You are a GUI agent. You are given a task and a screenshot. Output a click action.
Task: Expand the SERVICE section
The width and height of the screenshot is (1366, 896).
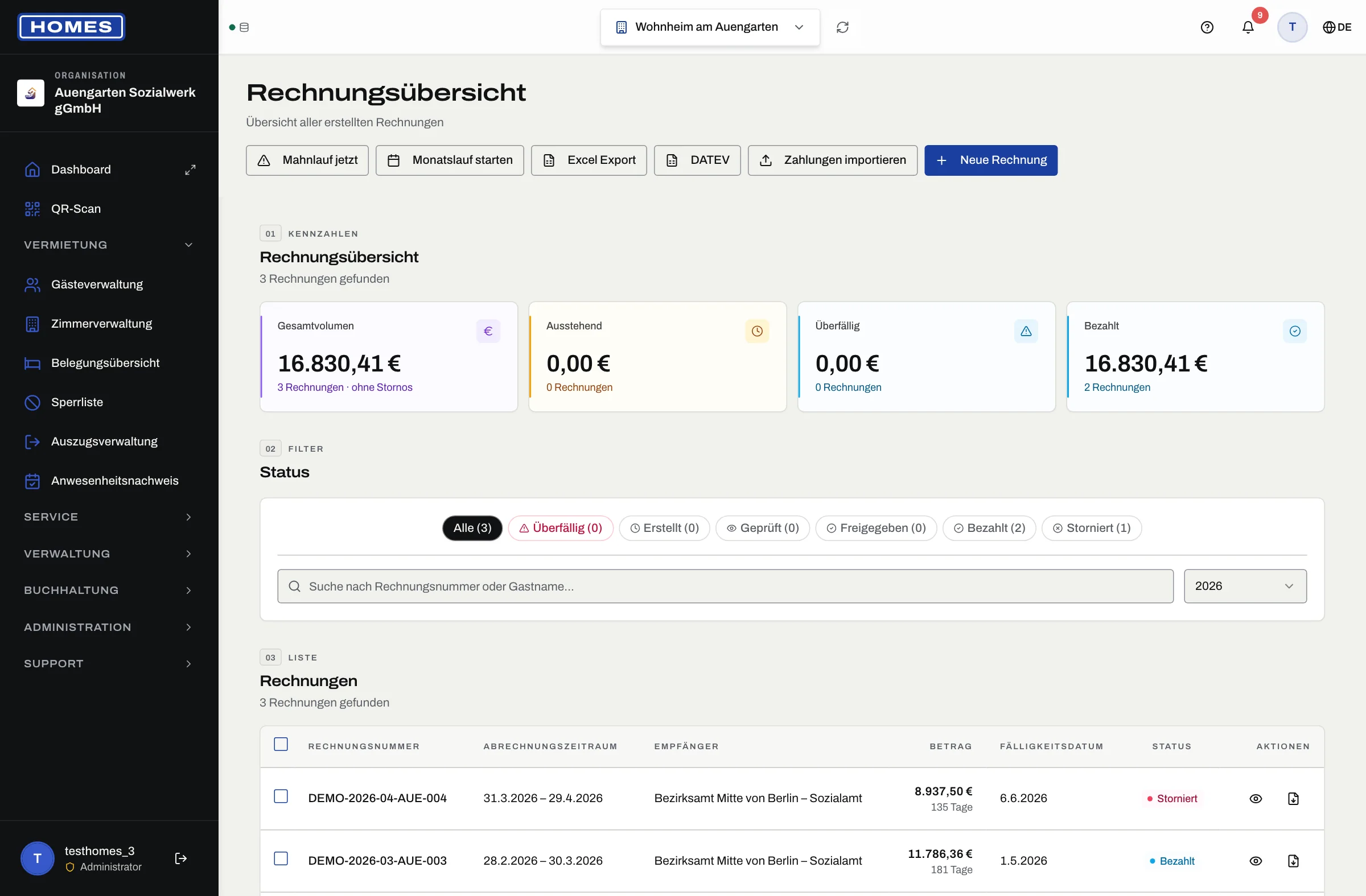coord(109,517)
